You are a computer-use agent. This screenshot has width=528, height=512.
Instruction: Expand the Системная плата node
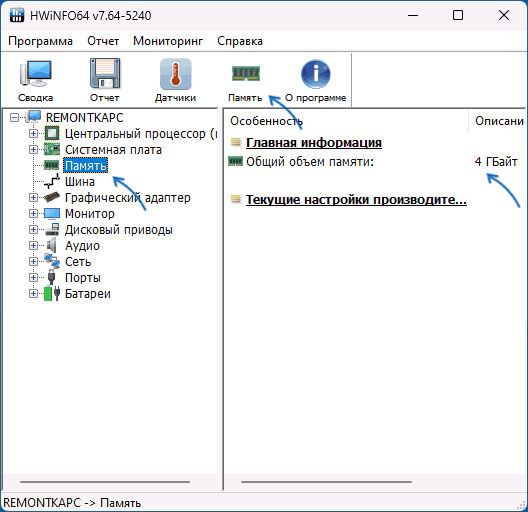[33, 149]
